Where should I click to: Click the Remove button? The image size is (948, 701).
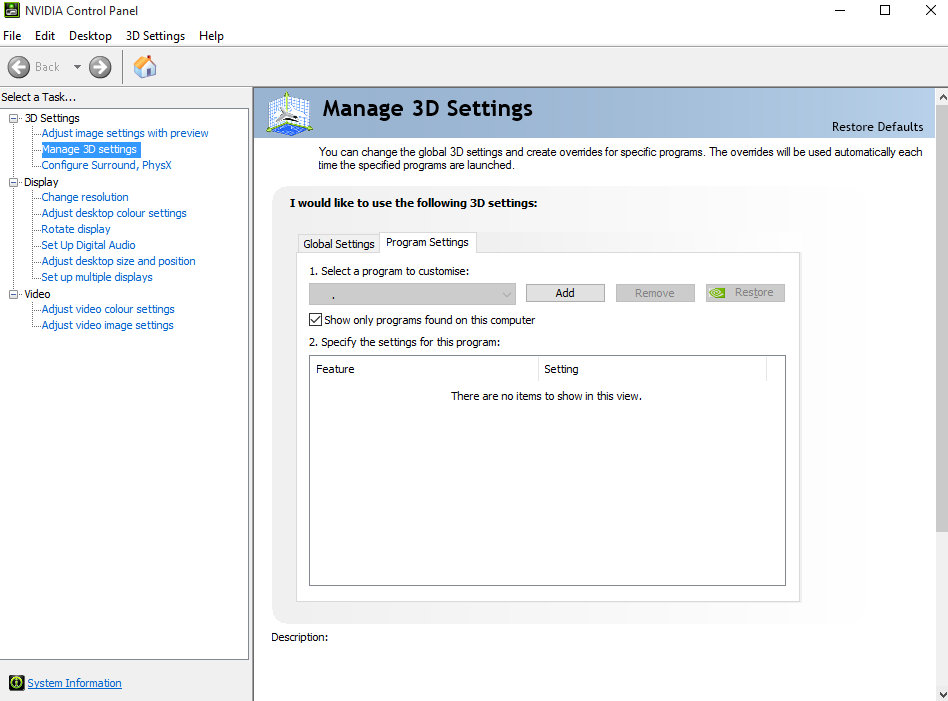(x=655, y=293)
